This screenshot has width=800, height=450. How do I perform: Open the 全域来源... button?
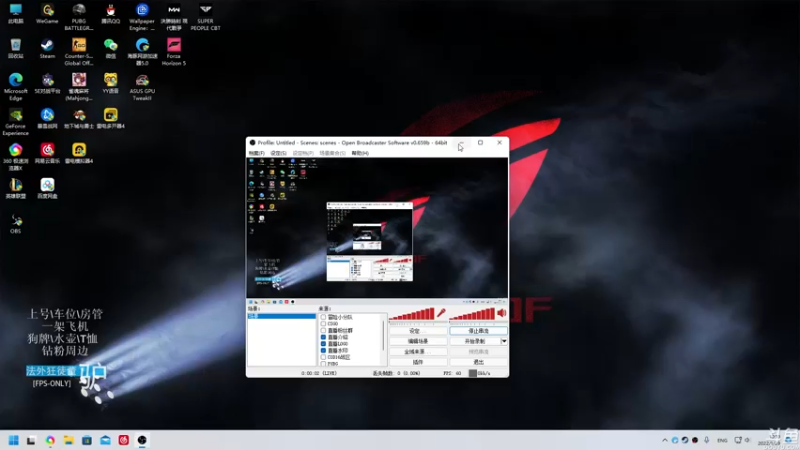coord(418,352)
